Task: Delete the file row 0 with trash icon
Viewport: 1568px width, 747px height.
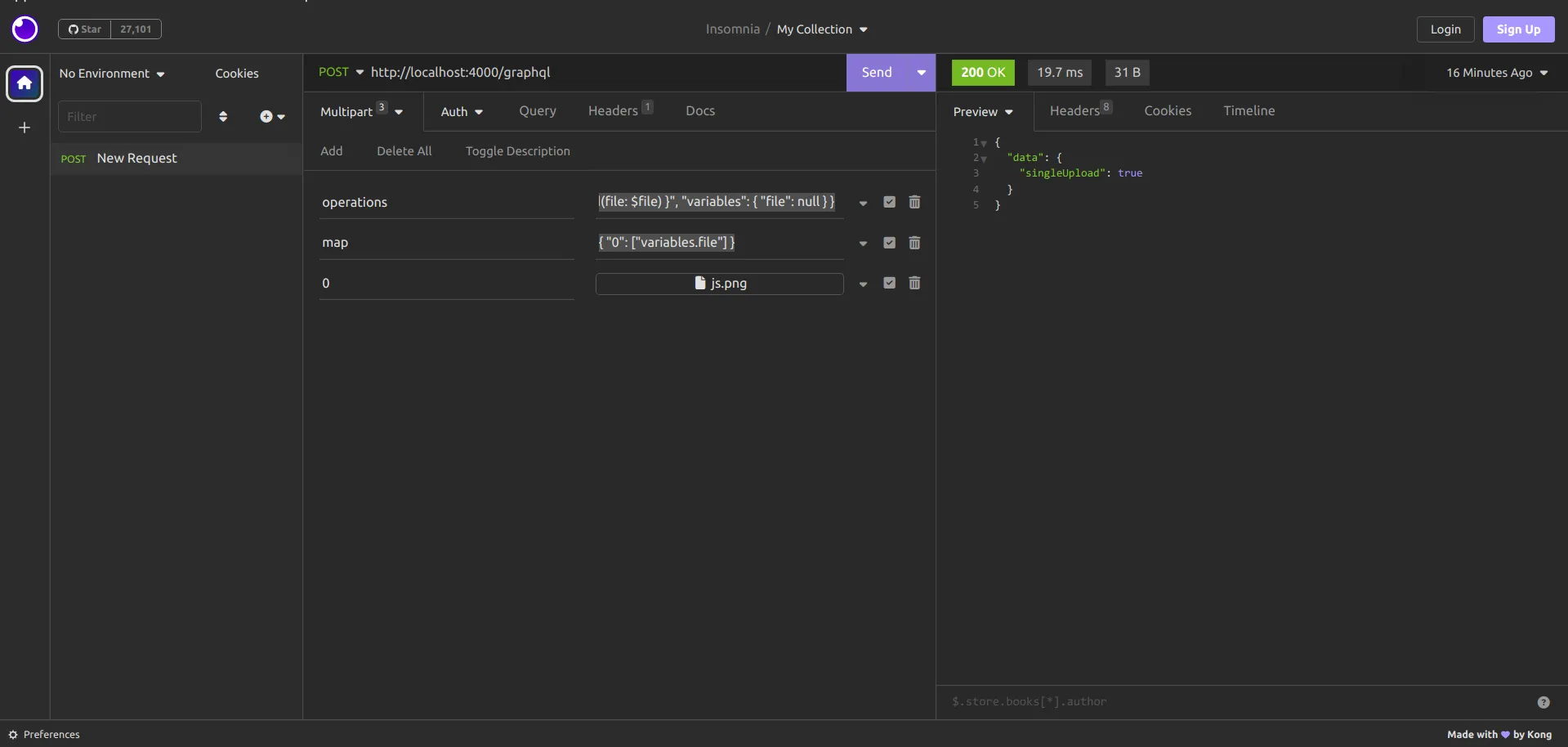Action: [x=914, y=283]
